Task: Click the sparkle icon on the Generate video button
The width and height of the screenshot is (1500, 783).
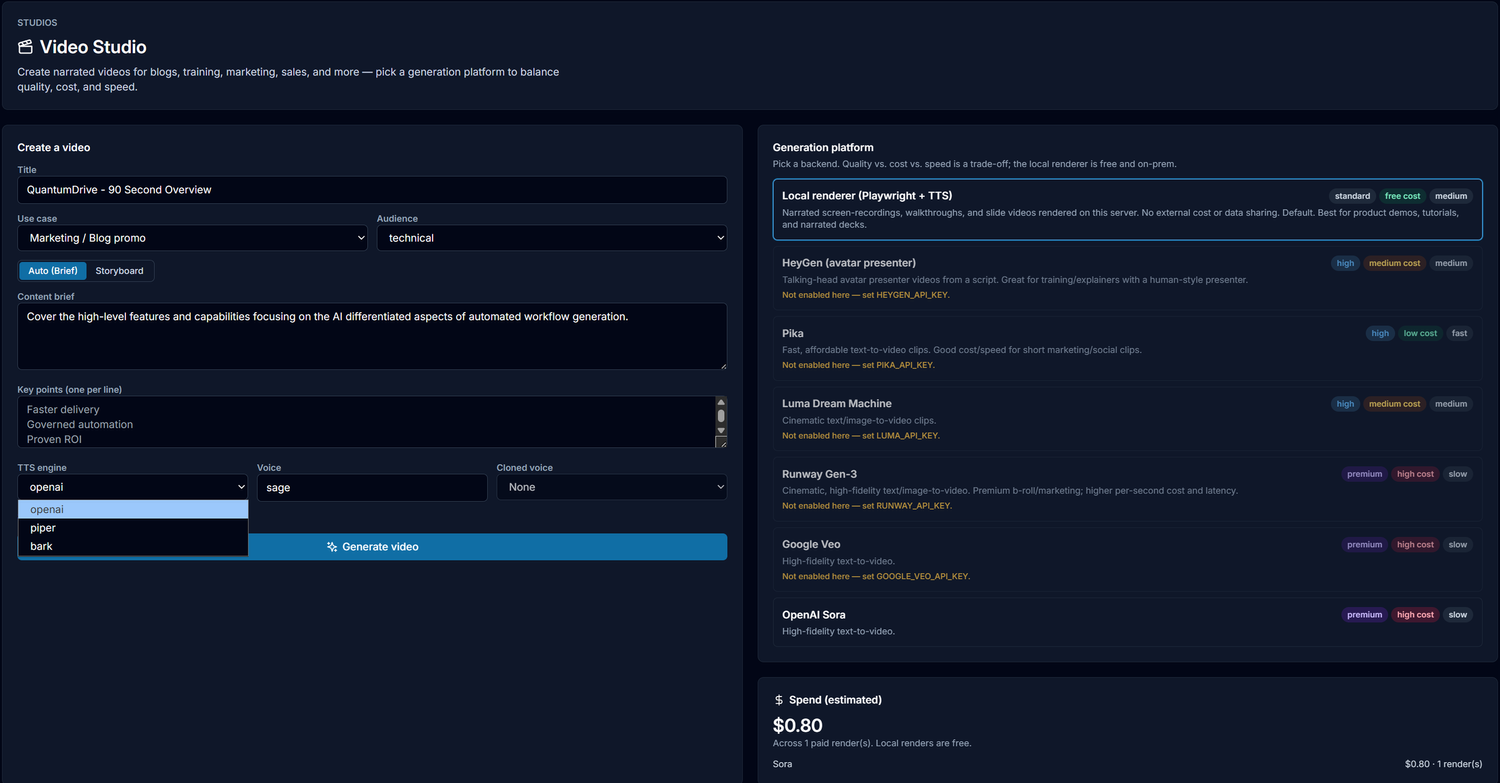Action: click(332, 547)
